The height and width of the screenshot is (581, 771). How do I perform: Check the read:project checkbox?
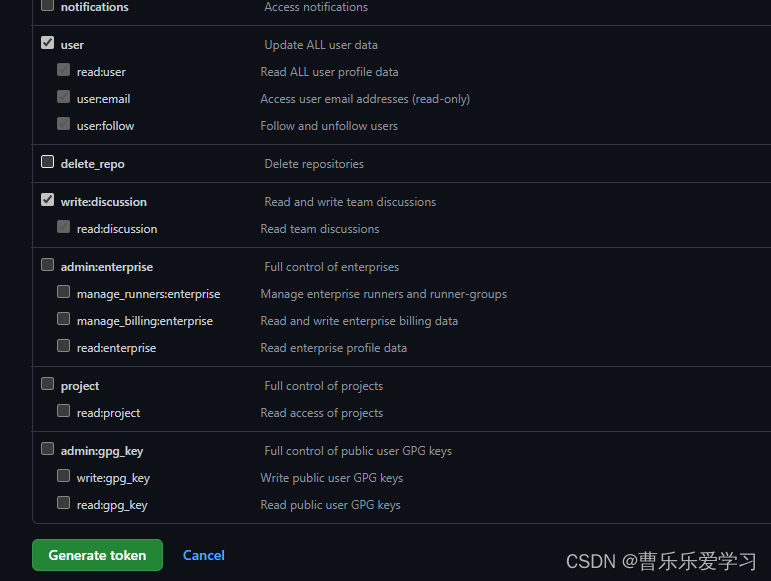(x=63, y=411)
